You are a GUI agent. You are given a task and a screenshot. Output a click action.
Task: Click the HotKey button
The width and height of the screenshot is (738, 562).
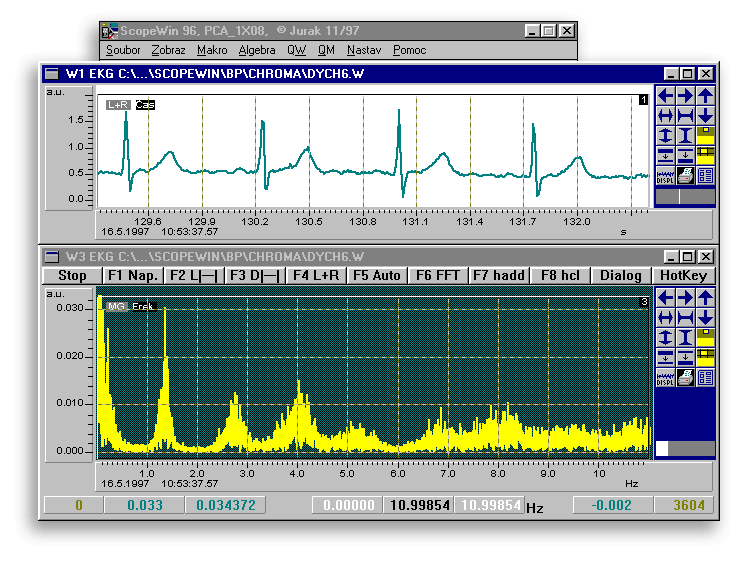point(683,275)
